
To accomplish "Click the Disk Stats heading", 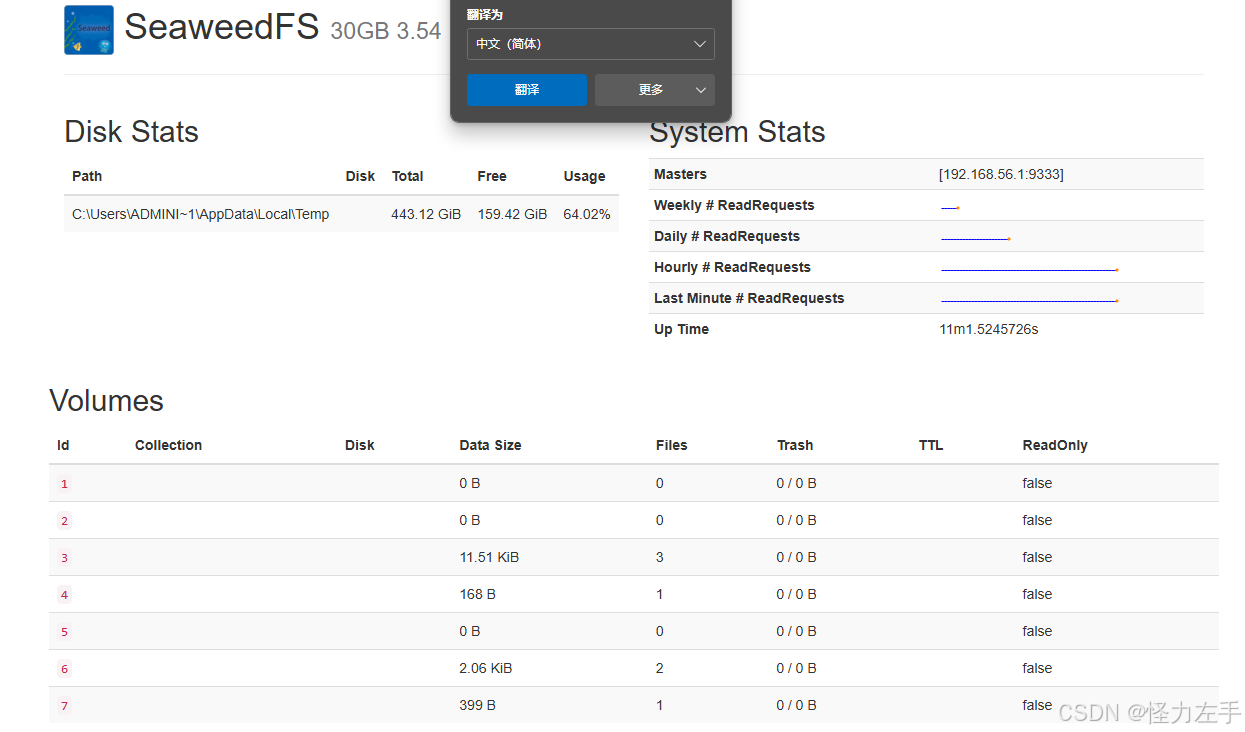I will (131, 132).
